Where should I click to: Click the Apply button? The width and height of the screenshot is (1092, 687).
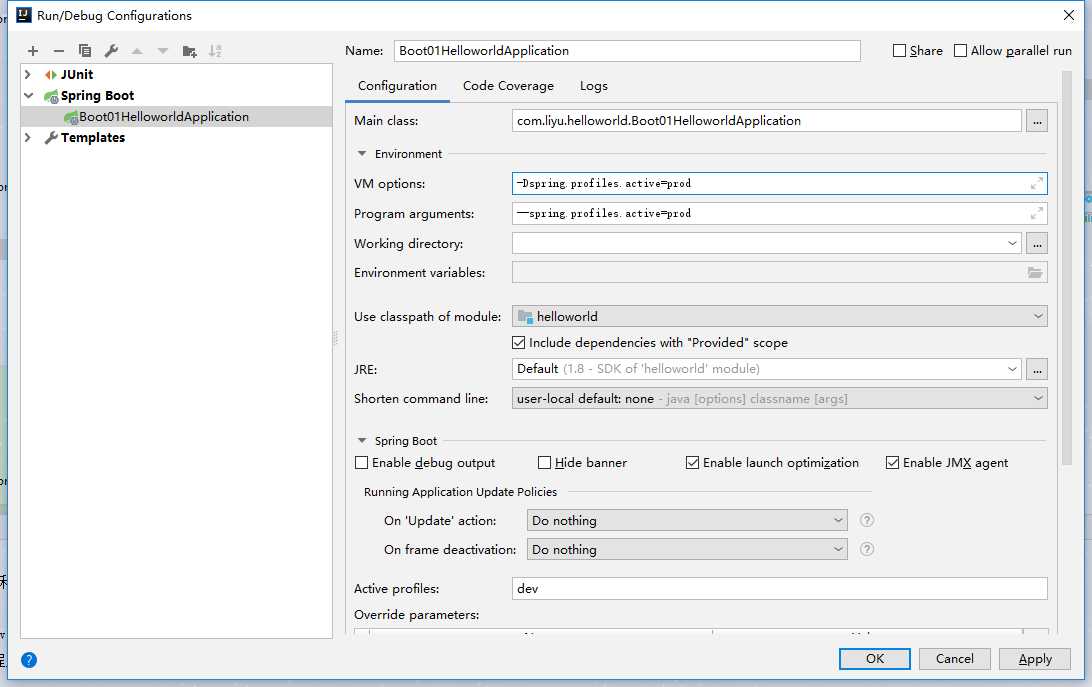(1035, 659)
